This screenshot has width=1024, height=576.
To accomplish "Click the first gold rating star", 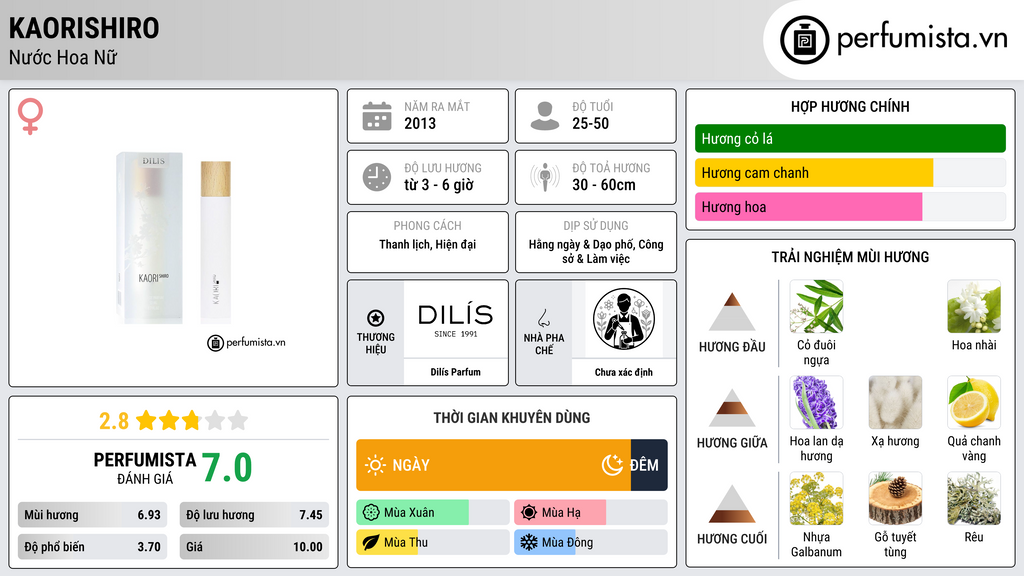I will pos(146,420).
